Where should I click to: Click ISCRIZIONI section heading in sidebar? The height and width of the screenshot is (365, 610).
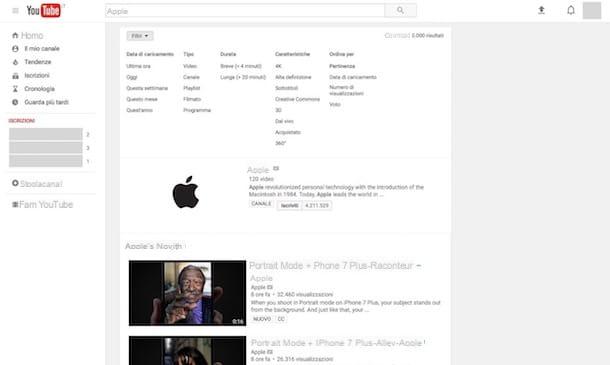(22, 121)
